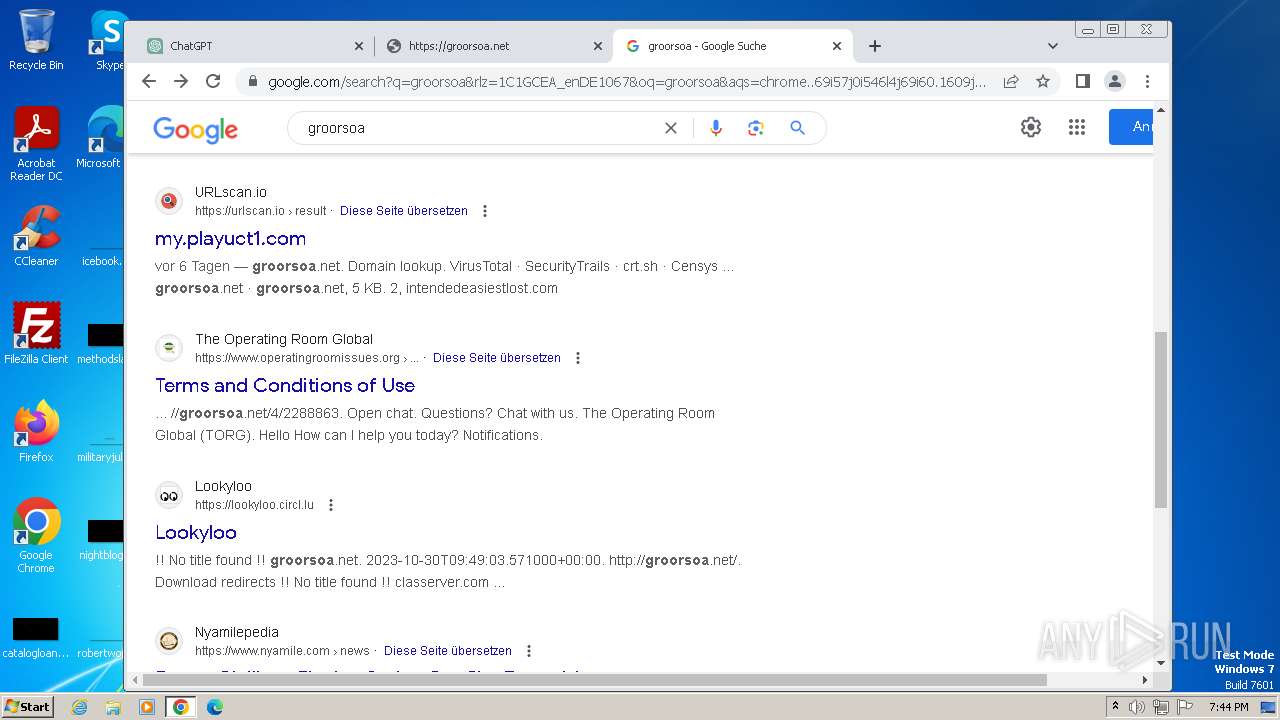The image size is (1280, 720).
Task: Launch Internet Explorer from the taskbar
Action: click(79, 707)
